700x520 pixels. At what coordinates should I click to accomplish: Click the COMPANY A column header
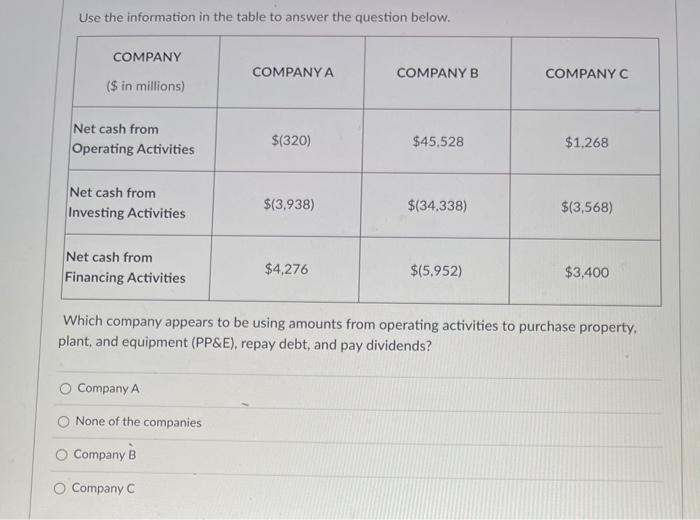coord(292,72)
